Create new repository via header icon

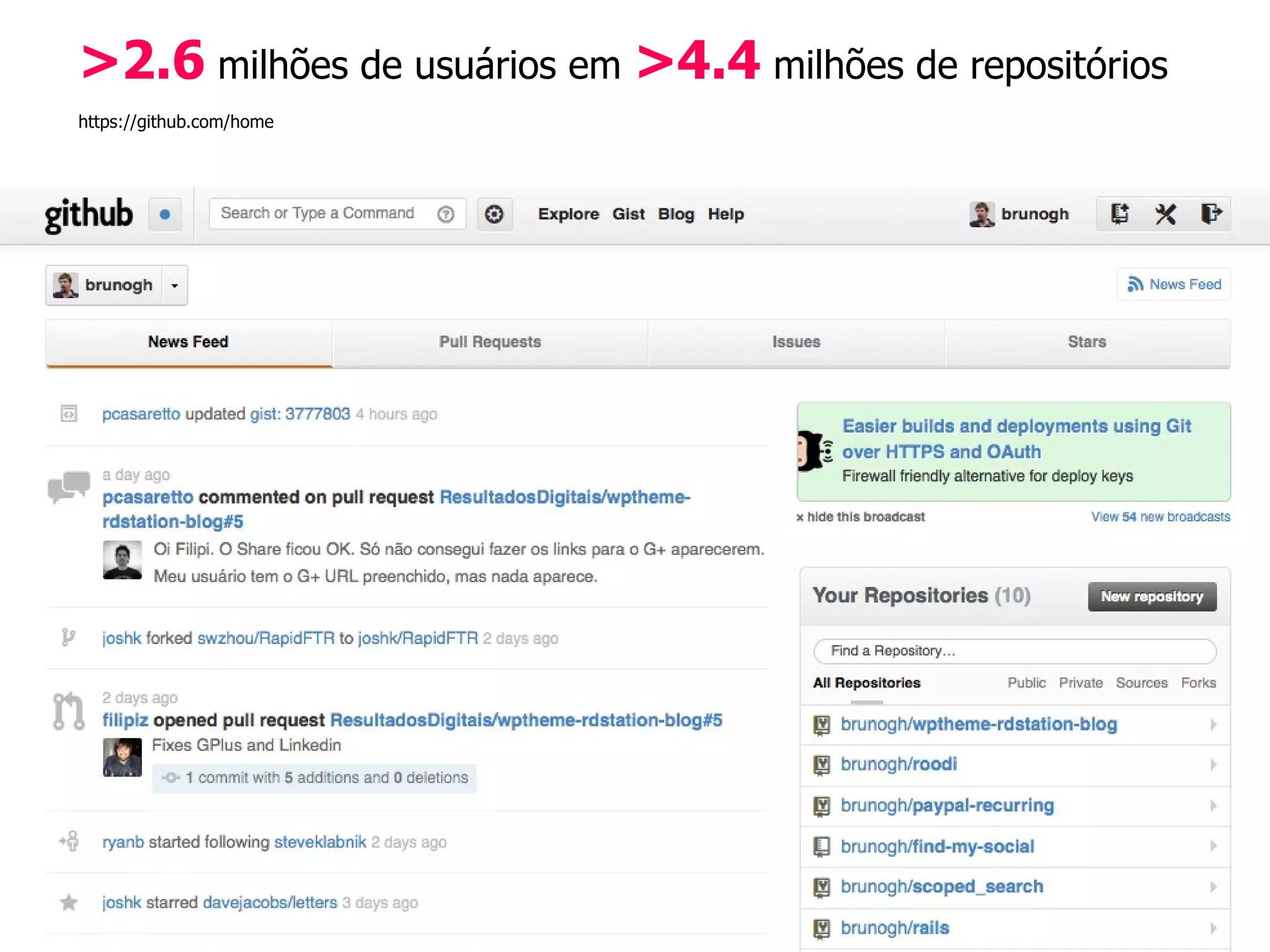click(1119, 214)
